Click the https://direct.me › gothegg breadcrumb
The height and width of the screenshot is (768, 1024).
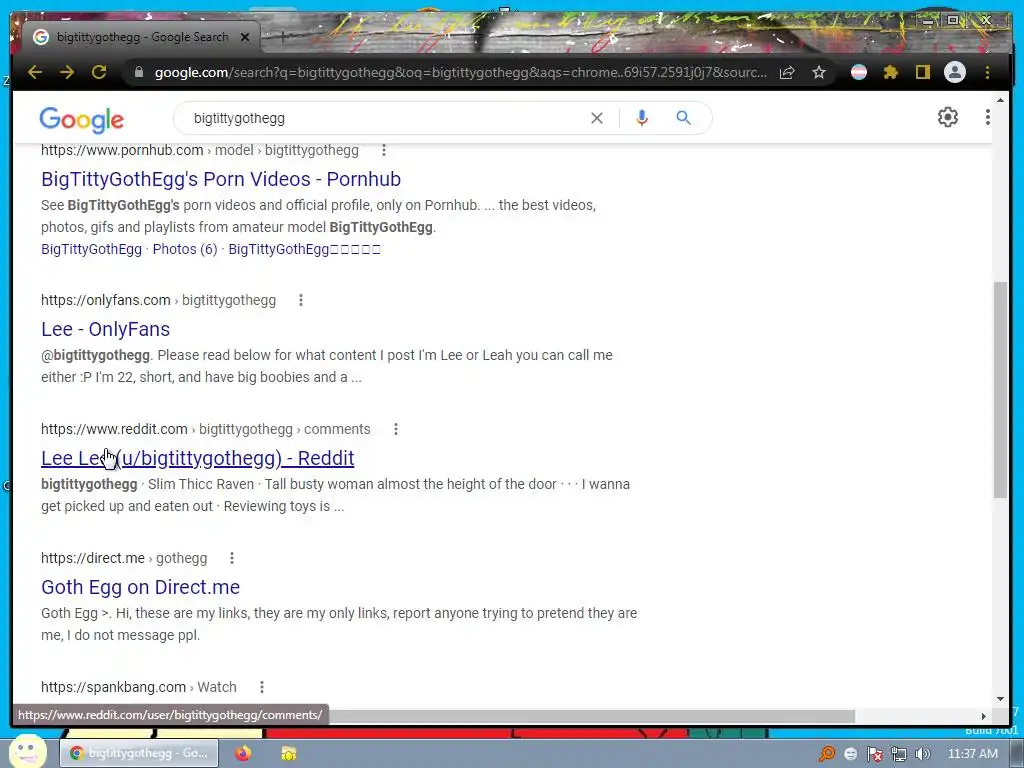(124, 558)
